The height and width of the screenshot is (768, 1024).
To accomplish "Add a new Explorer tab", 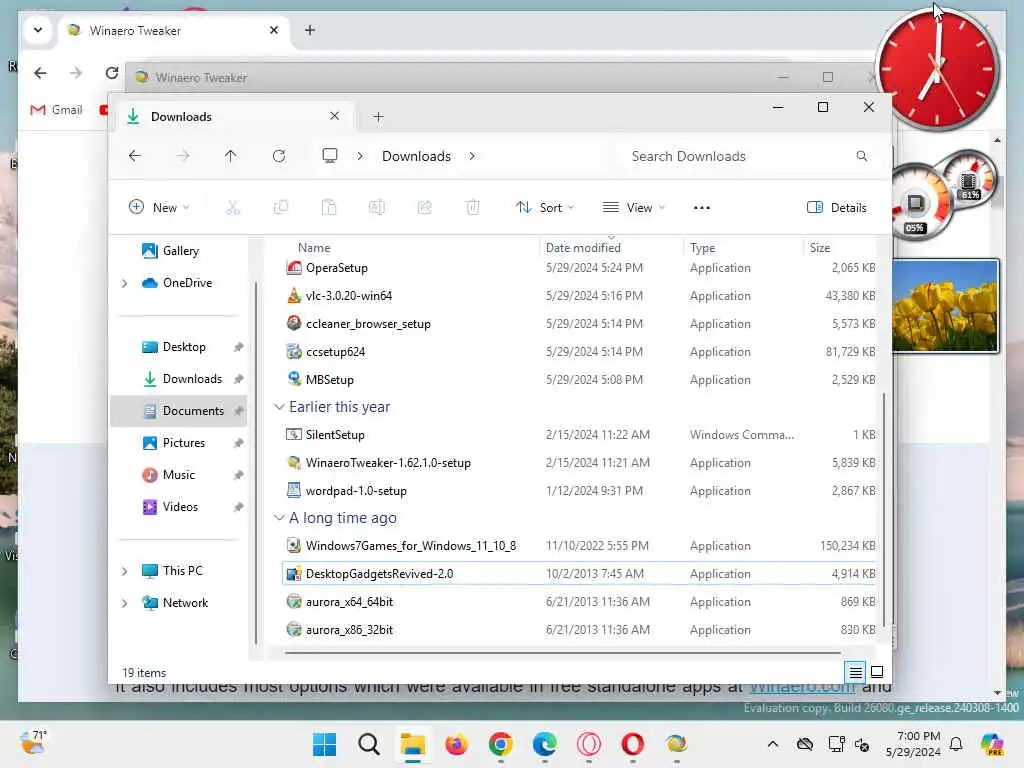I will [x=378, y=117].
